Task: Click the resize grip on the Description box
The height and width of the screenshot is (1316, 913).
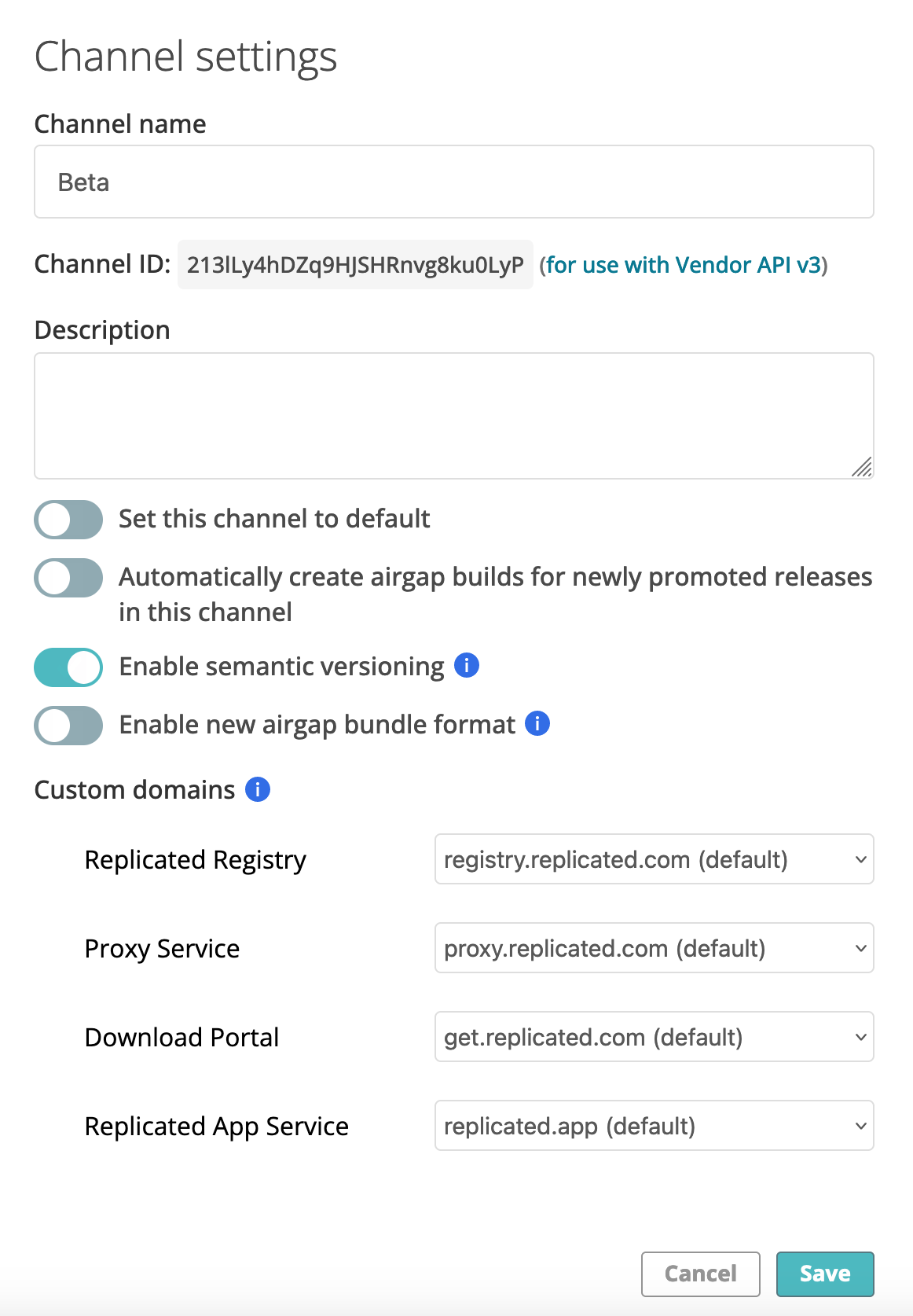Action: pos(863,467)
